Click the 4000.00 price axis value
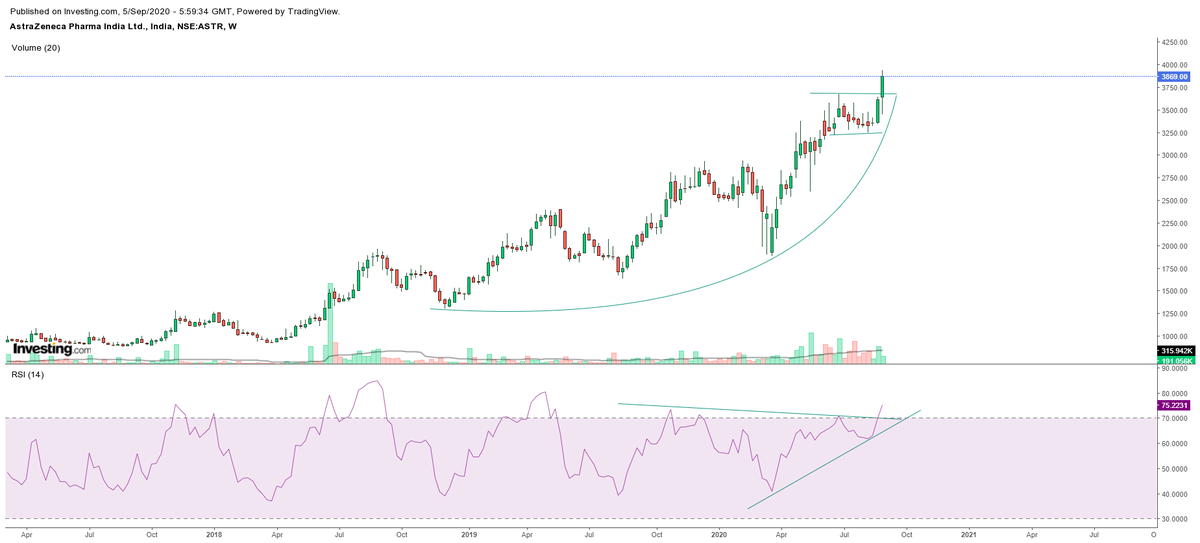This screenshot has height=543, width=1200. click(1174, 65)
